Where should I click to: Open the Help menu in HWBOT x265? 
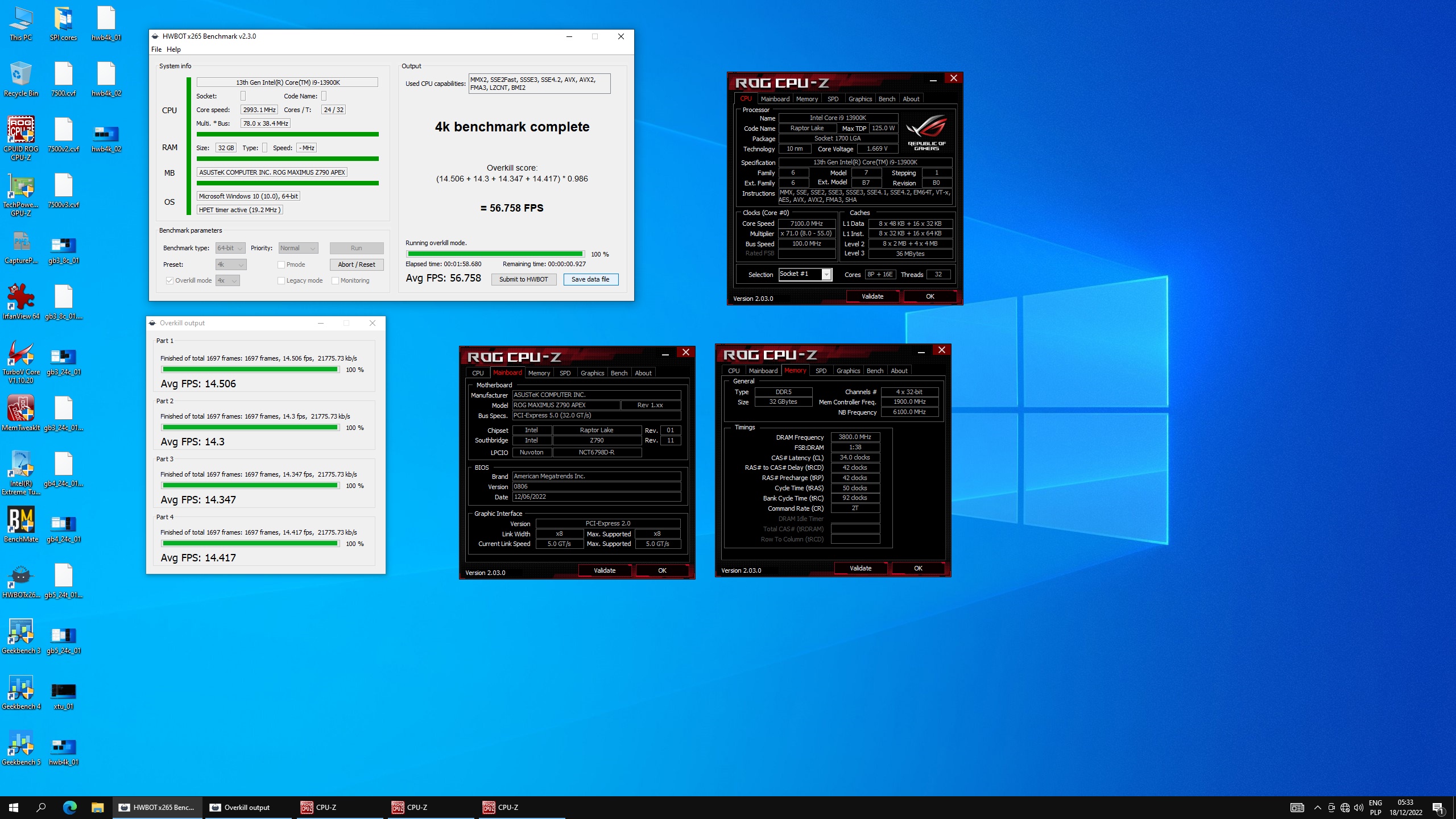click(x=173, y=49)
